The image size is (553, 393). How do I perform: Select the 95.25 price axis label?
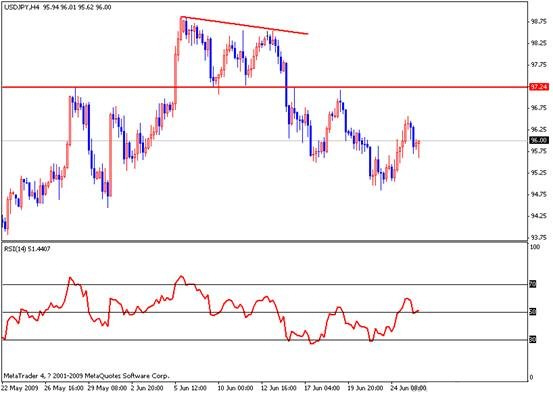point(539,173)
